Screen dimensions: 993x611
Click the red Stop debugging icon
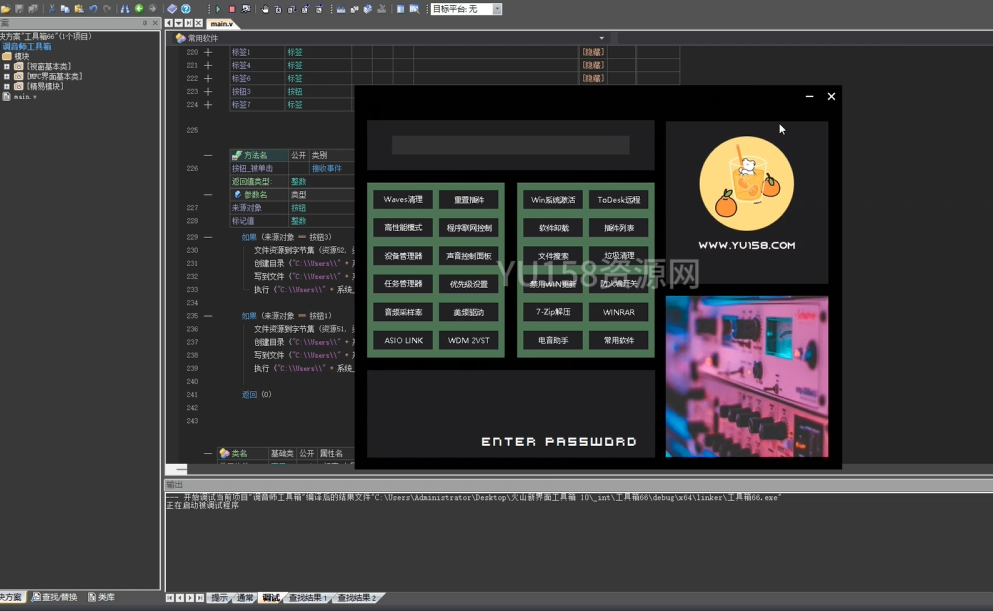pos(232,9)
